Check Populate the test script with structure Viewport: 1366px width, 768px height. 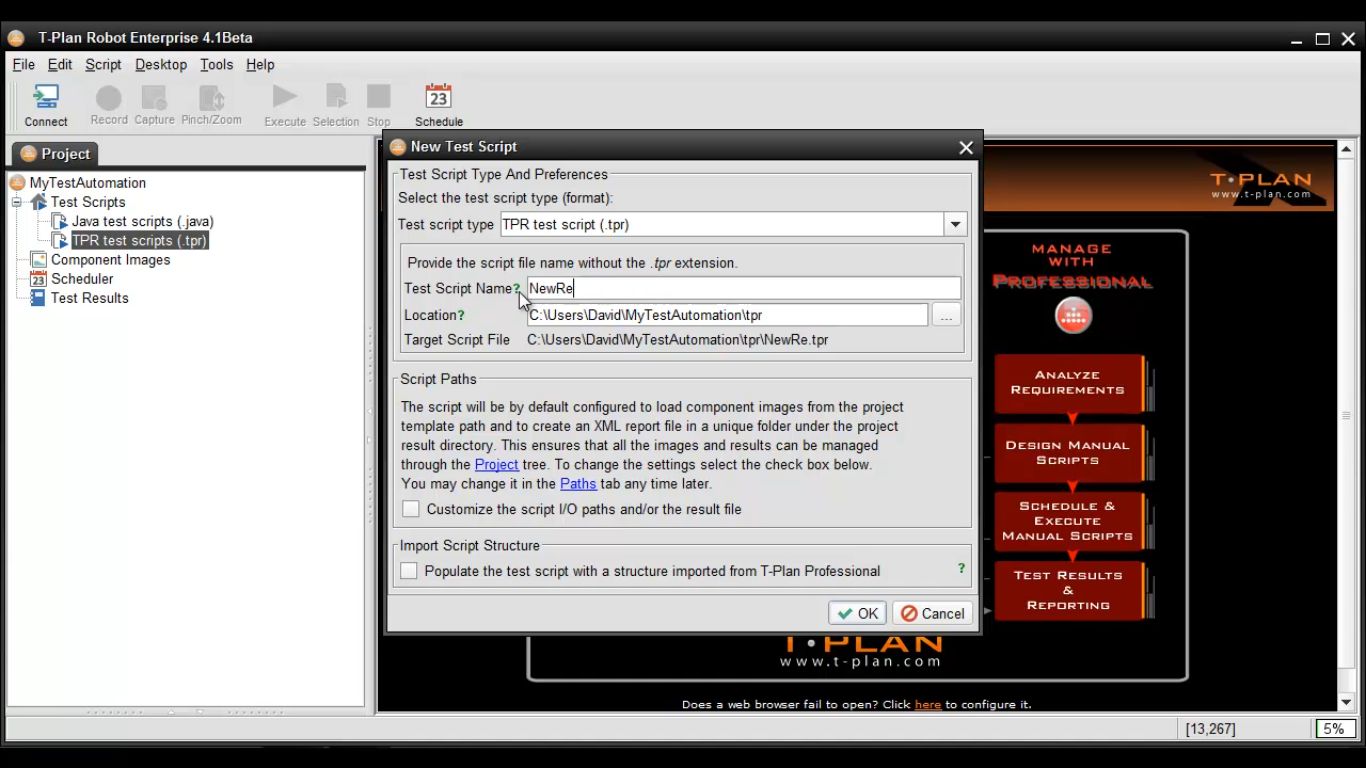point(409,571)
